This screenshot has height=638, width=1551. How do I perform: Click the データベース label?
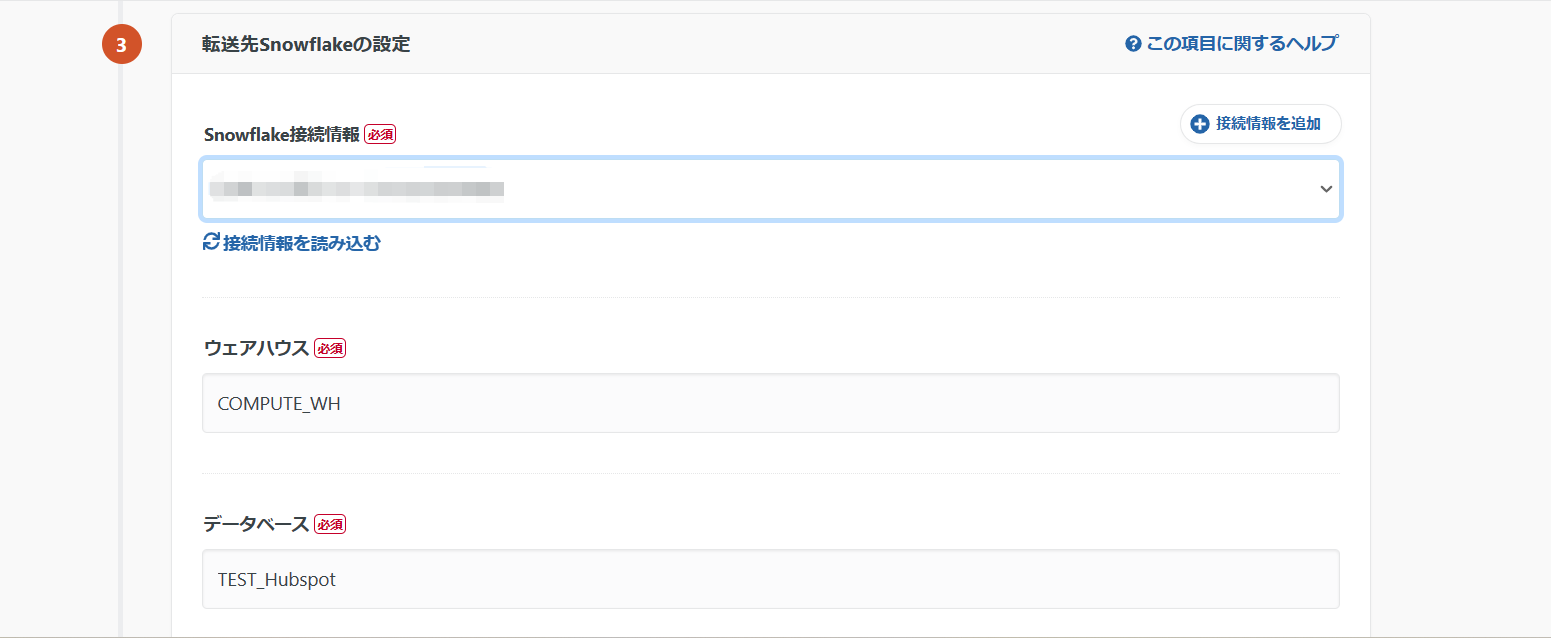pos(256,524)
